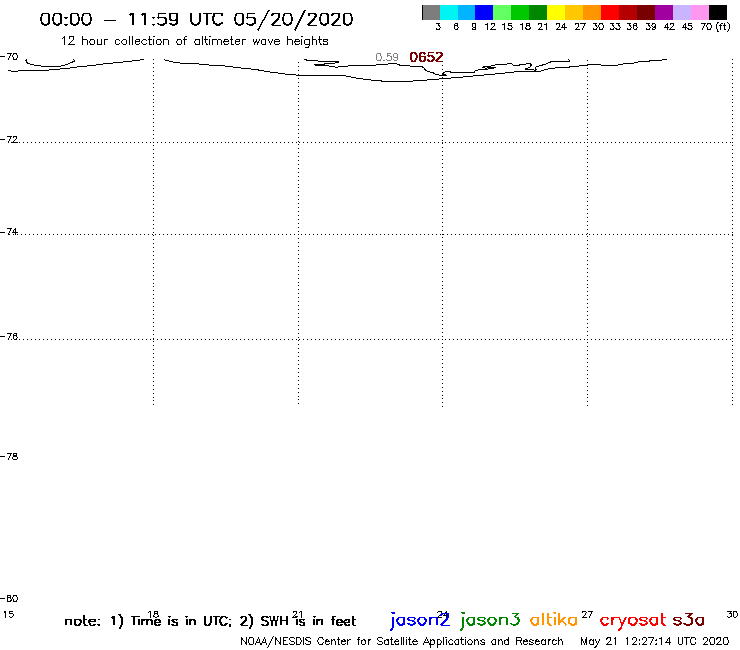Click the '42' label under the color scale
The image size is (740, 650).
(669, 27)
